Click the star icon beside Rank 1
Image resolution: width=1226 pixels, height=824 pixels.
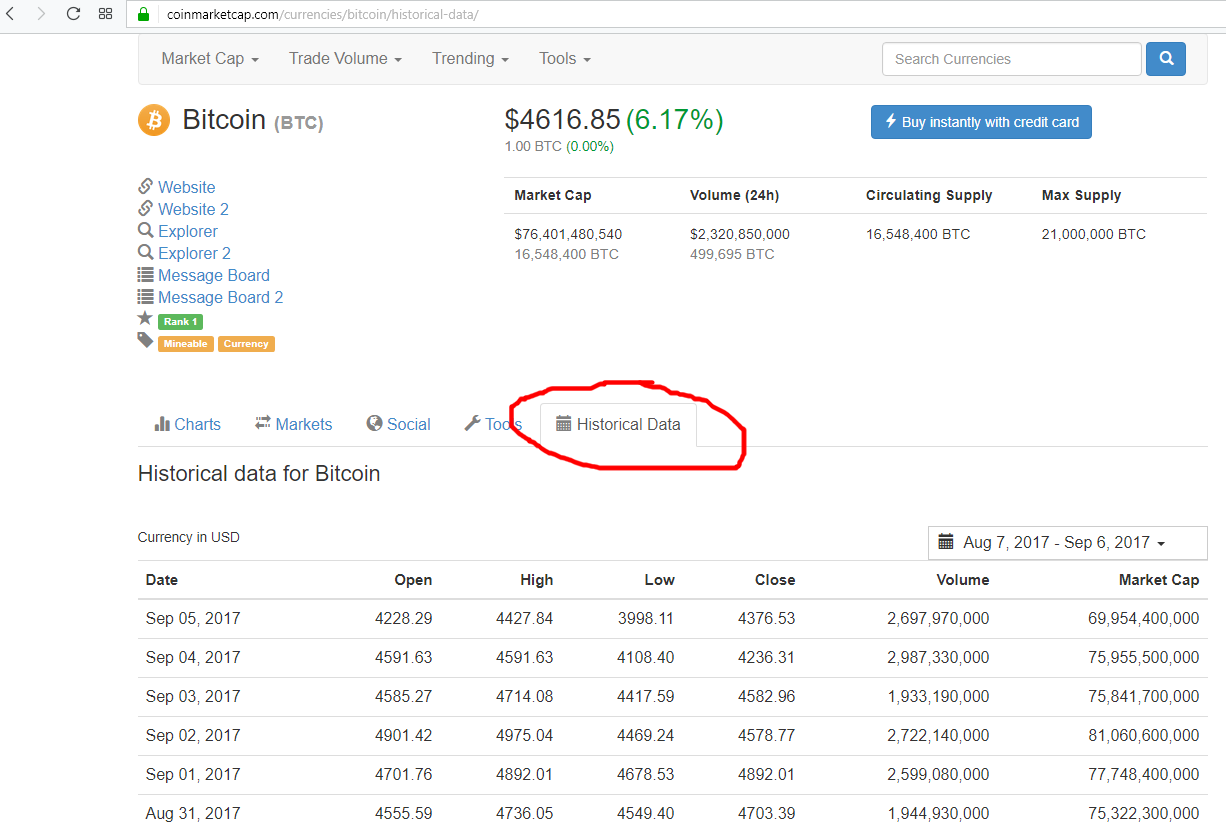(145, 318)
